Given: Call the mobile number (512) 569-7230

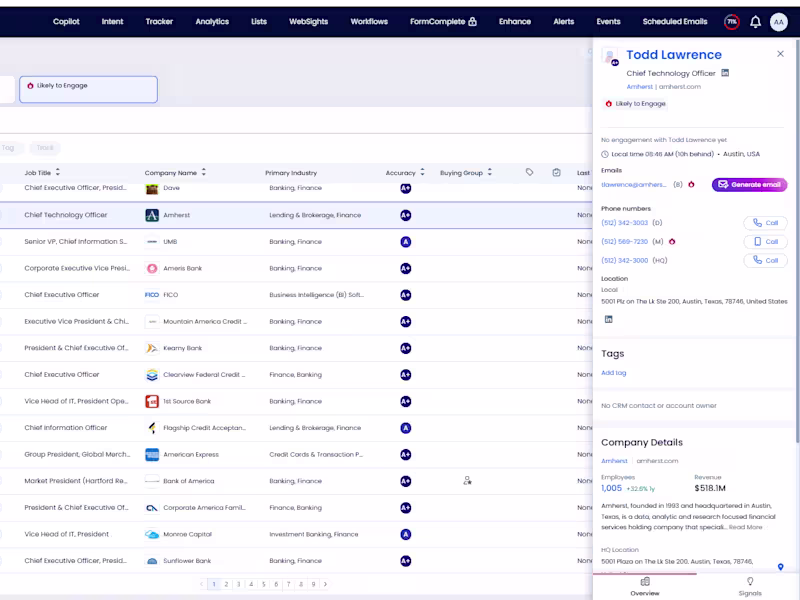Looking at the screenshot, I should (765, 242).
